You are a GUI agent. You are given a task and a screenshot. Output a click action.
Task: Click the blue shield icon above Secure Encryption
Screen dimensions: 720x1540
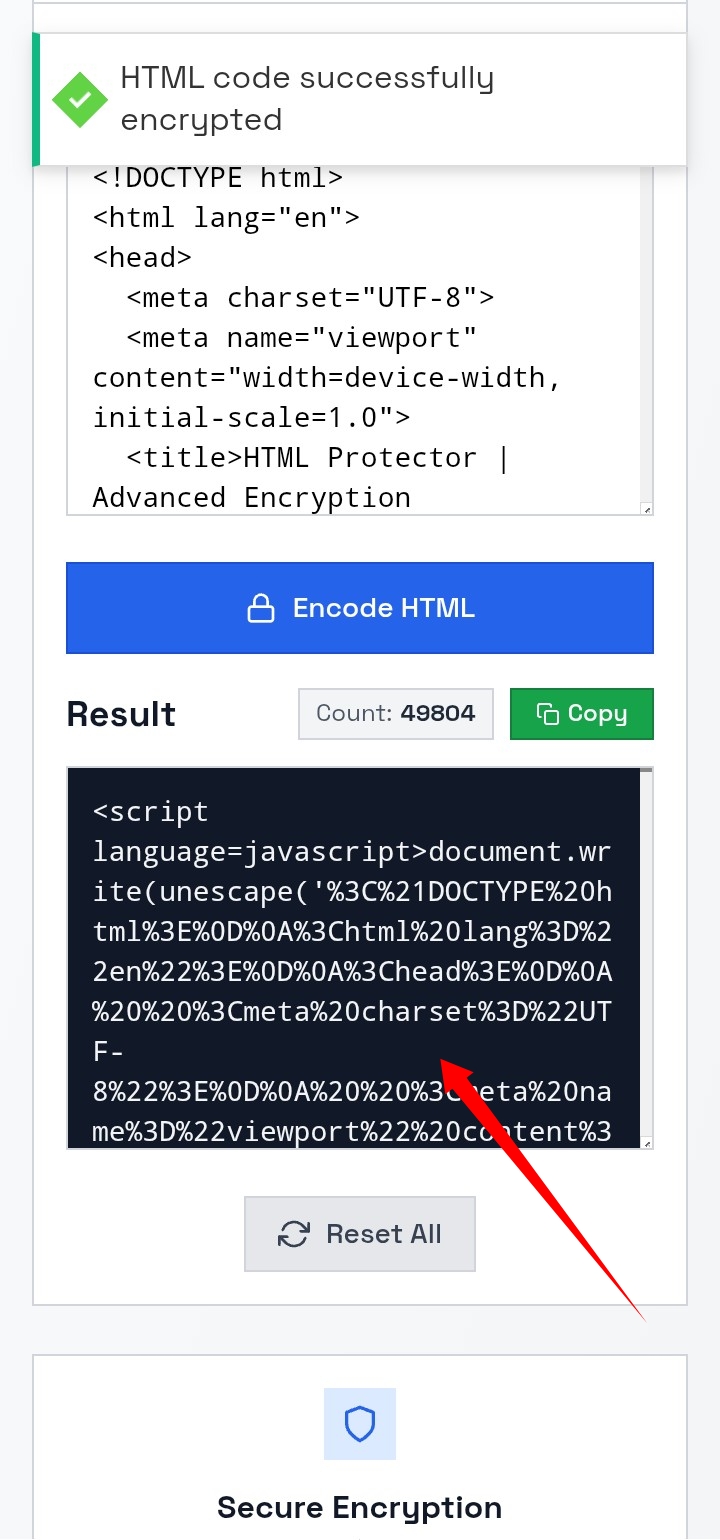pyautogui.click(x=359, y=1425)
